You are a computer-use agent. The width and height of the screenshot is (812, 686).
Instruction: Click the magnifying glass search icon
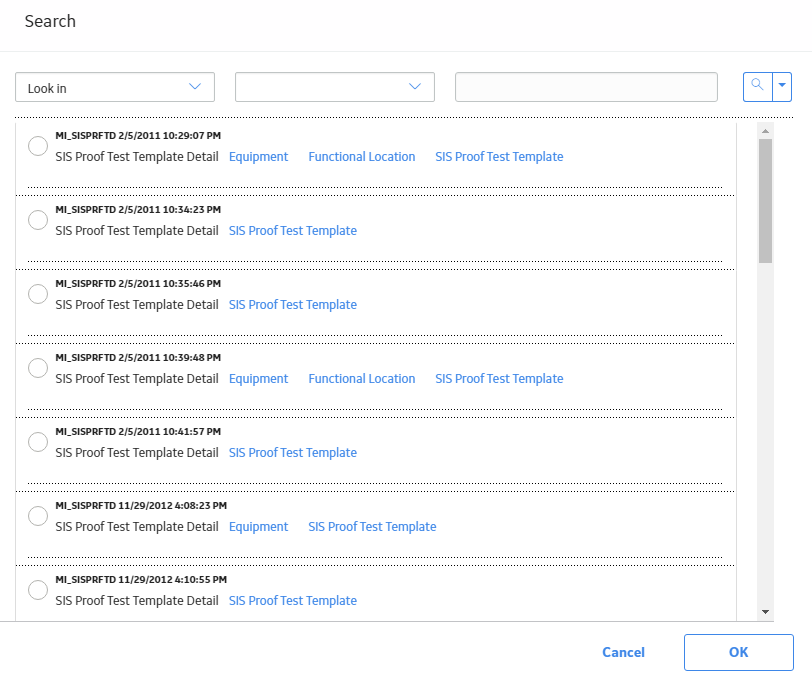pos(757,86)
